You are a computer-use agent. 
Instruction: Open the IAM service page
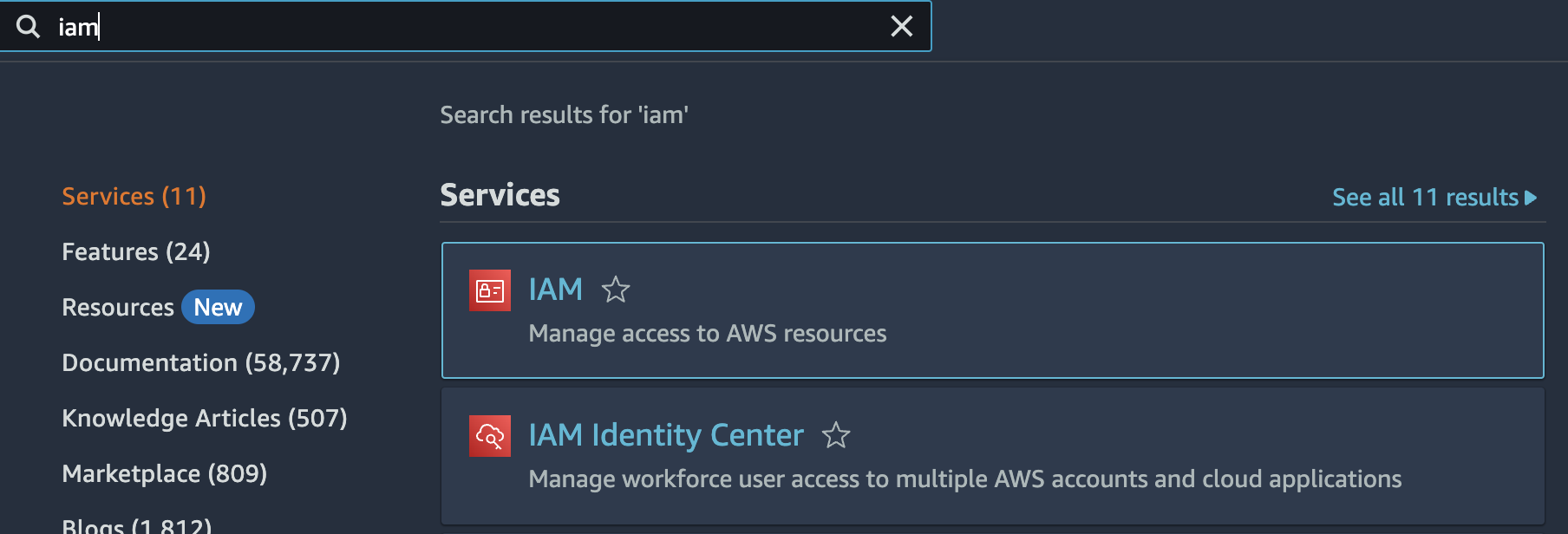pos(555,289)
